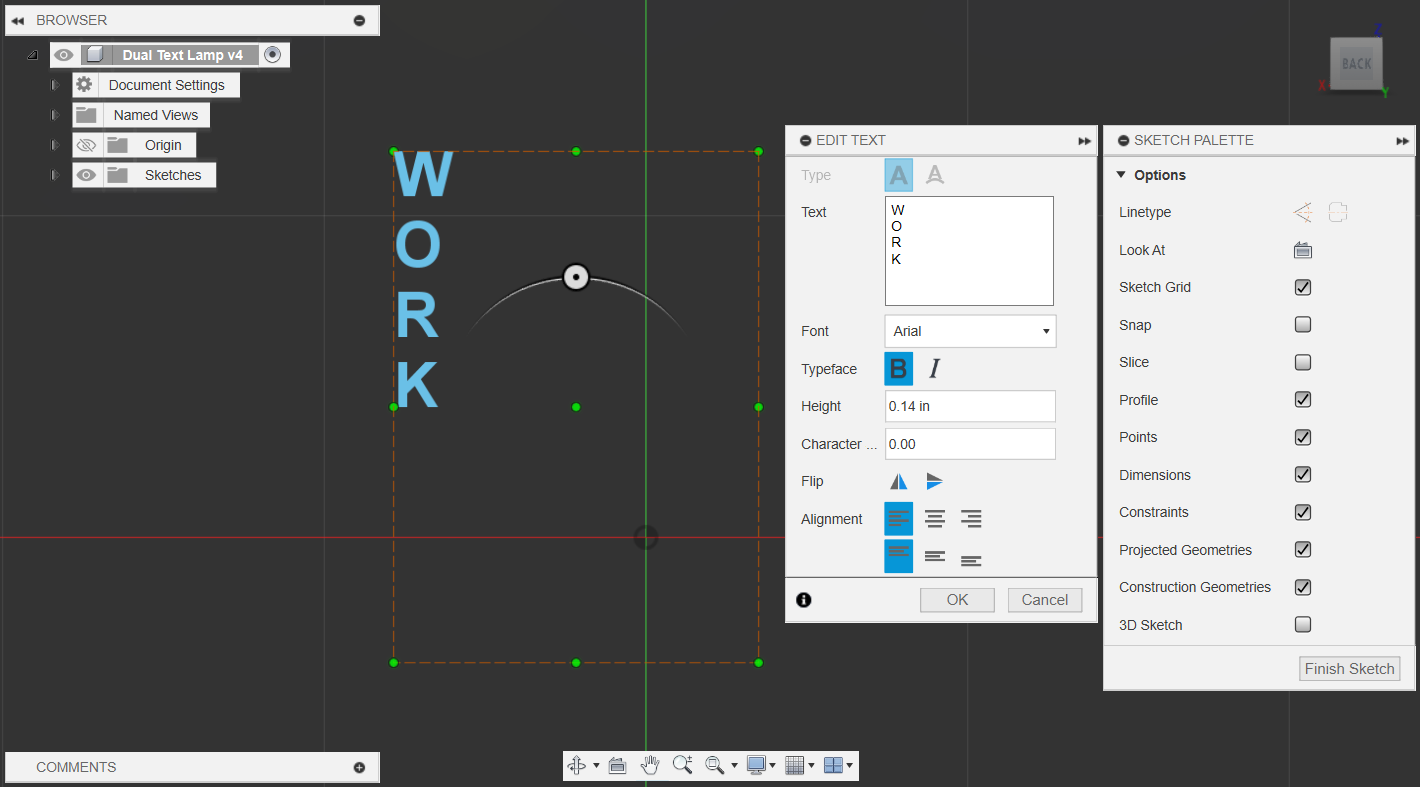
Task: Set vertical alignment to bottom
Action: point(971,560)
